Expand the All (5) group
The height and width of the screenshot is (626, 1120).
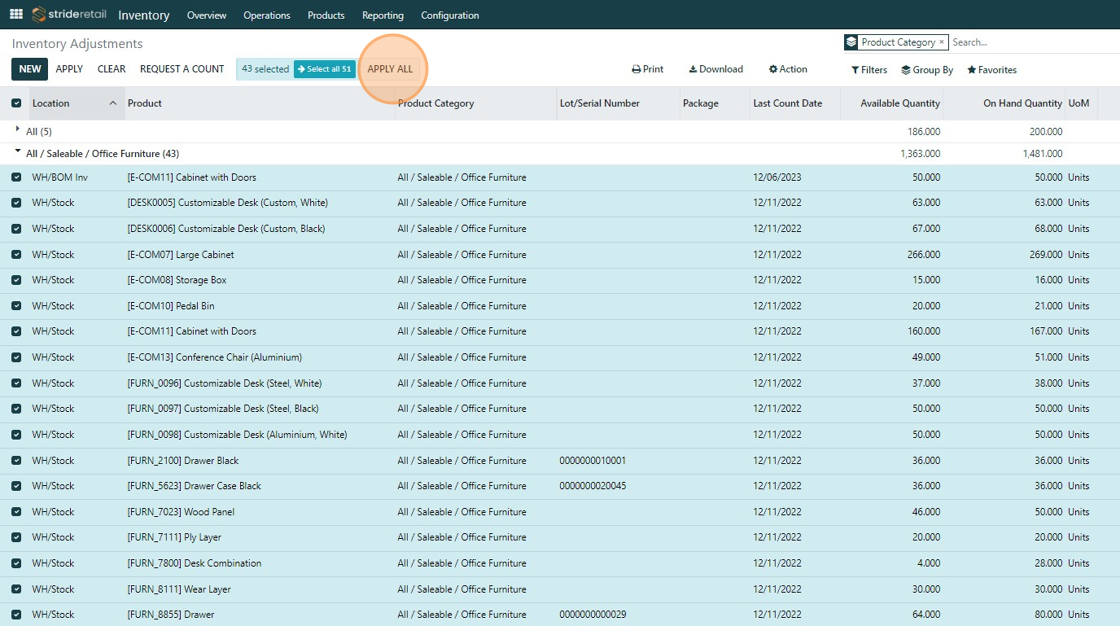coord(18,131)
